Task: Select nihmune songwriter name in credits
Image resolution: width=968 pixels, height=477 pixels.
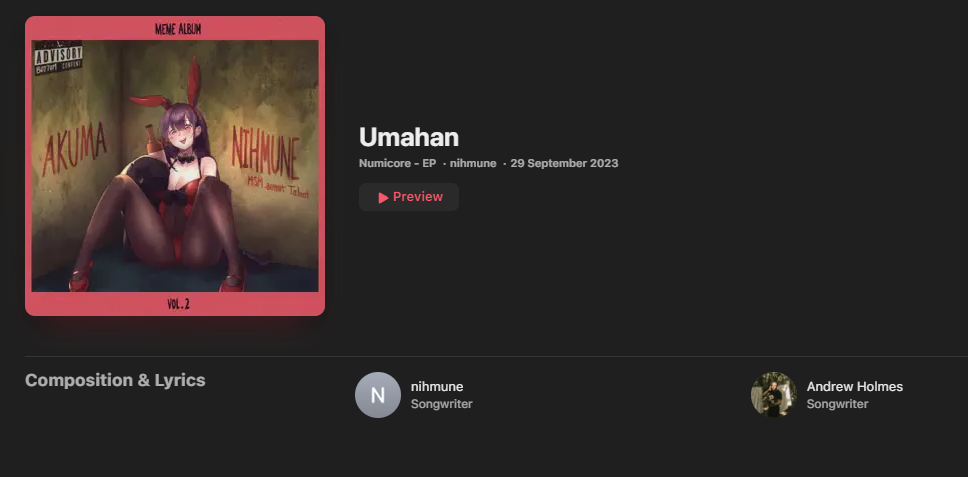Action: (437, 387)
